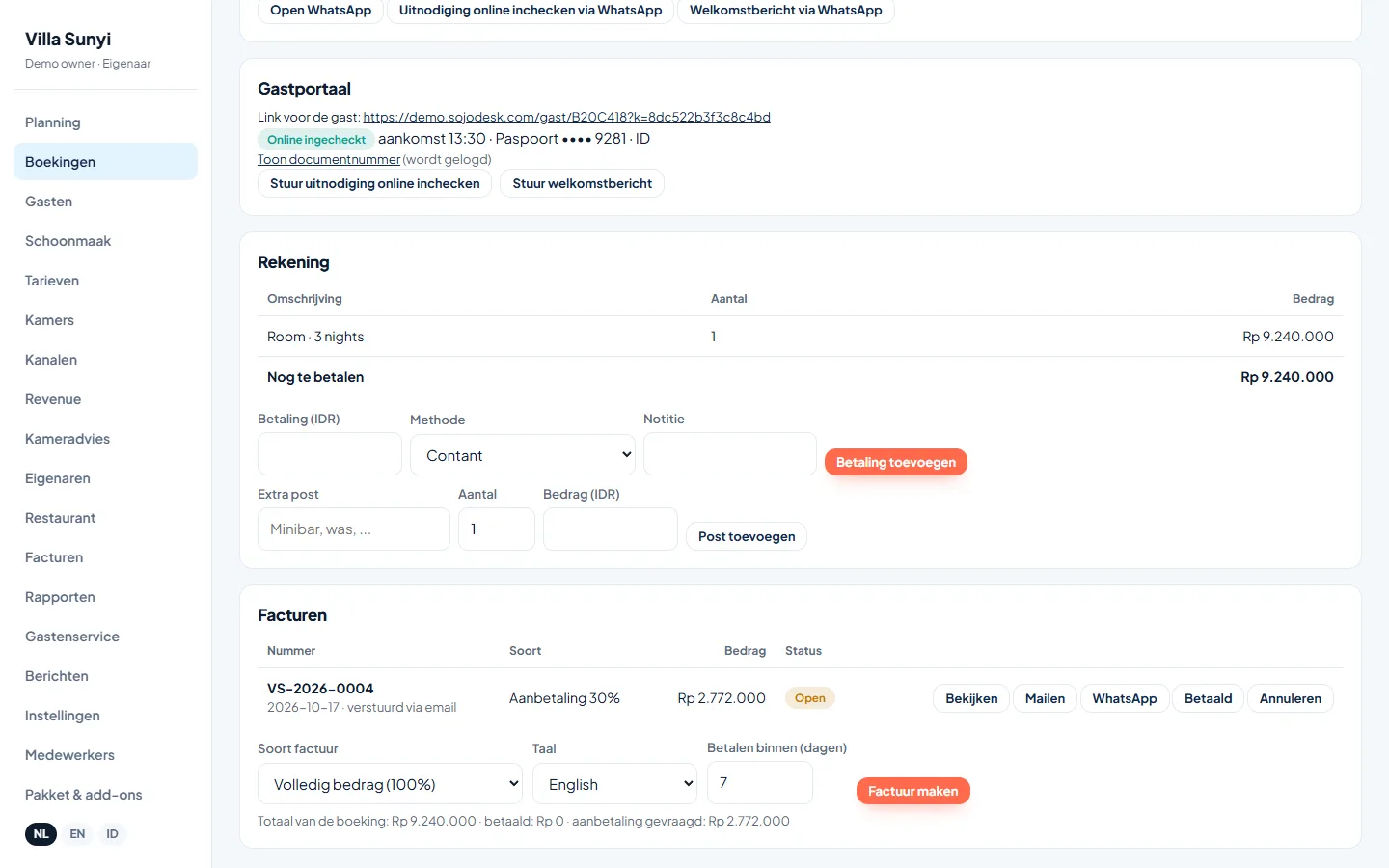Navigate to Schoonmaak

coord(105,241)
